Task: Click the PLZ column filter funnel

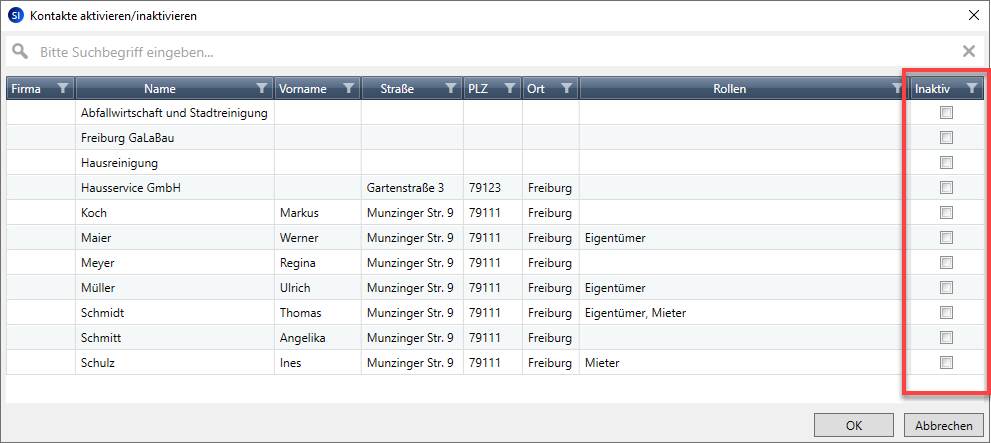Action: (510, 88)
